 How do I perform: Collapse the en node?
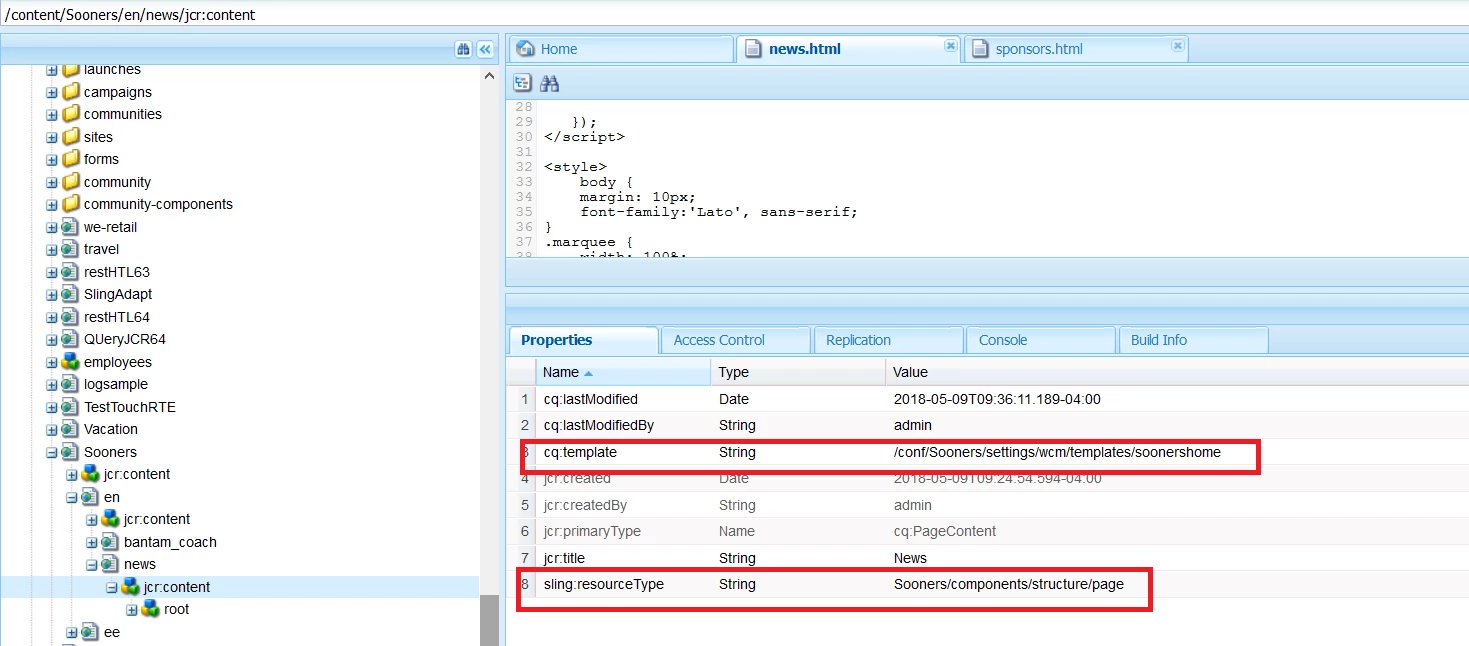[x=72, y=498]
